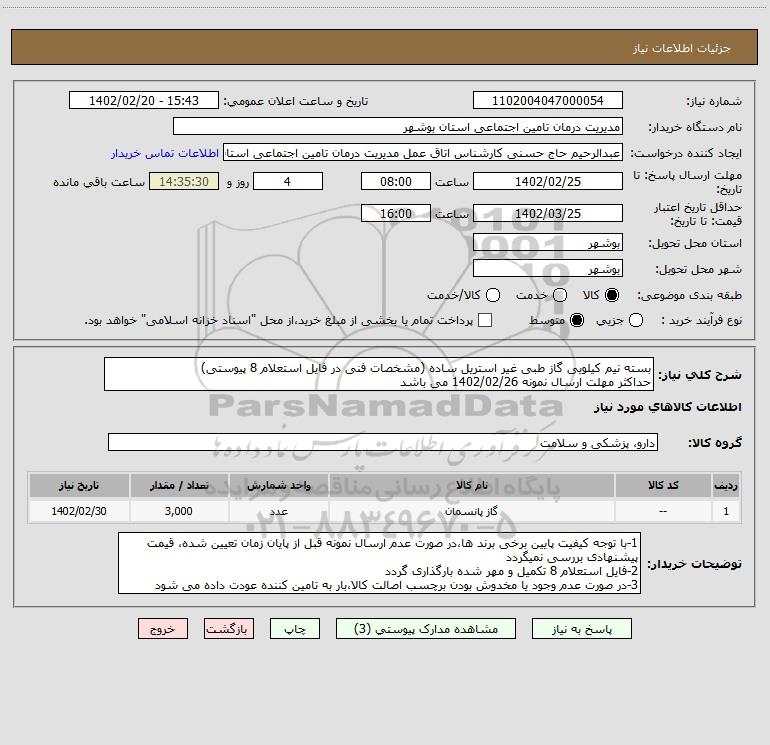
Task: Click the ردیف column header
Action: (726, 485)
